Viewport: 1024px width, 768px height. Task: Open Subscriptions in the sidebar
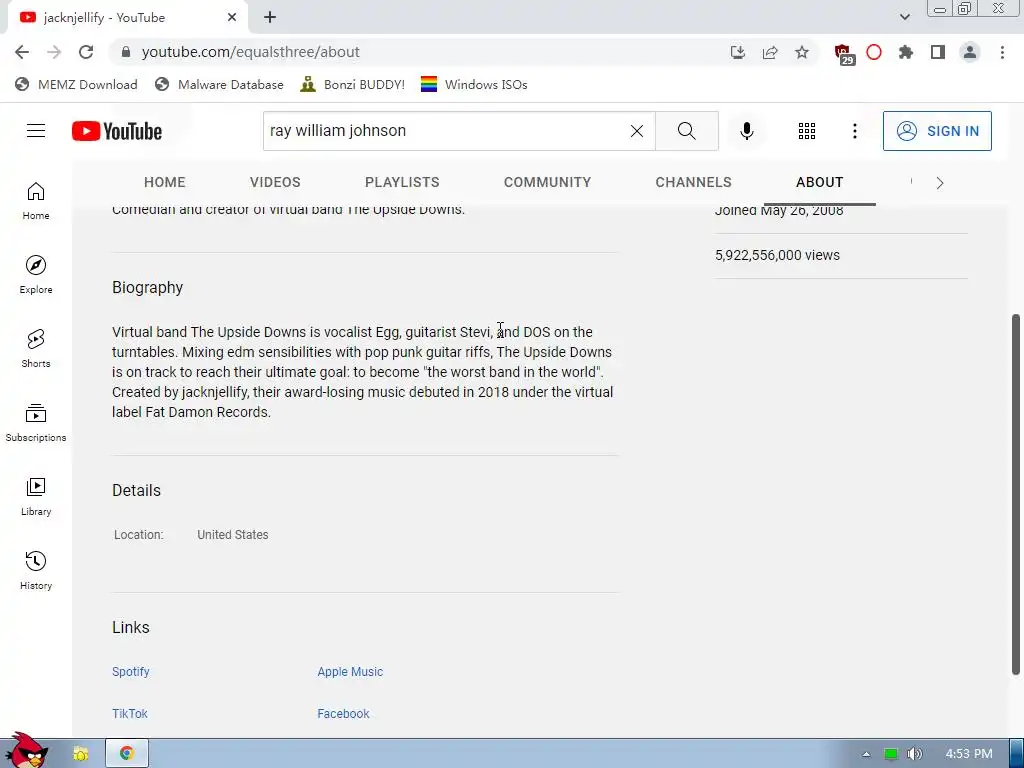36,423
